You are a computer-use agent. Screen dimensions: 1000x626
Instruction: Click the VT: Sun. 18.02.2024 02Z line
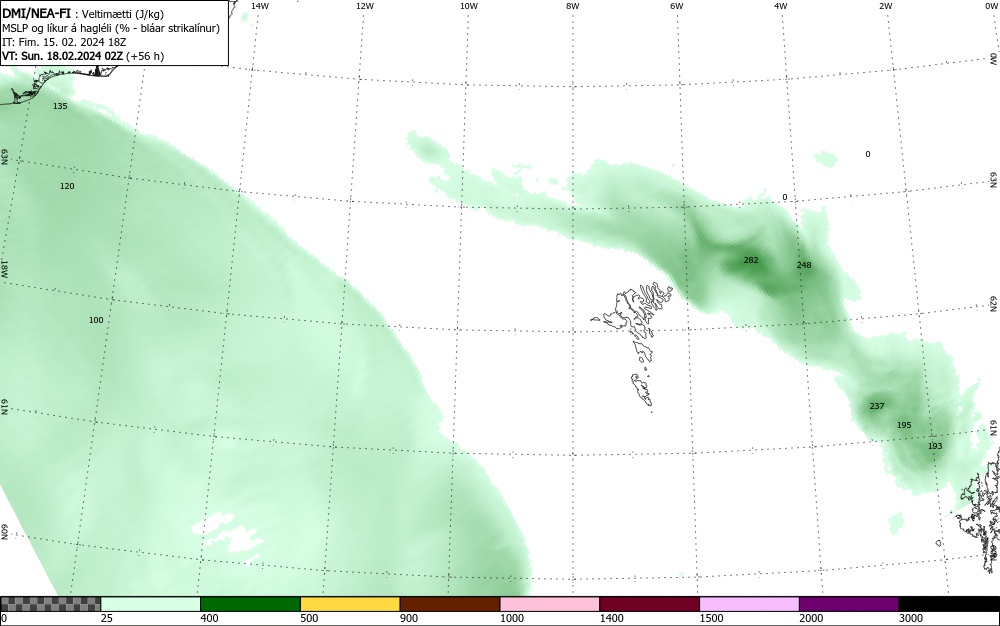coord(83,56)
